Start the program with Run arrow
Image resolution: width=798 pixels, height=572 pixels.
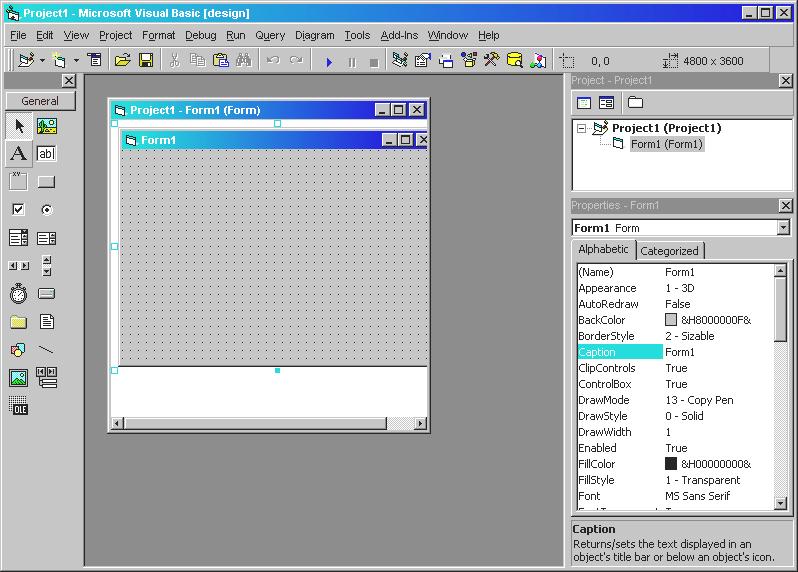pyautogui.click(x=329, y=62)
